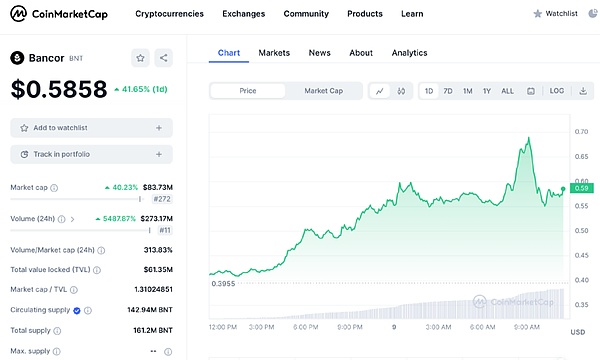
Task: Star Bancor with the favorite icon
Action: click(140, 58)
